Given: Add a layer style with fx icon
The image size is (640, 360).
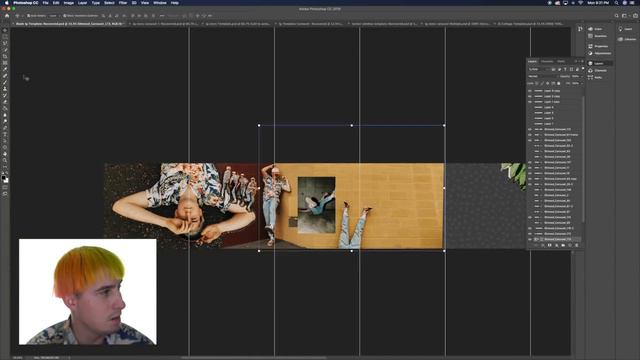Looking at the screenshot, I should 542,245.
